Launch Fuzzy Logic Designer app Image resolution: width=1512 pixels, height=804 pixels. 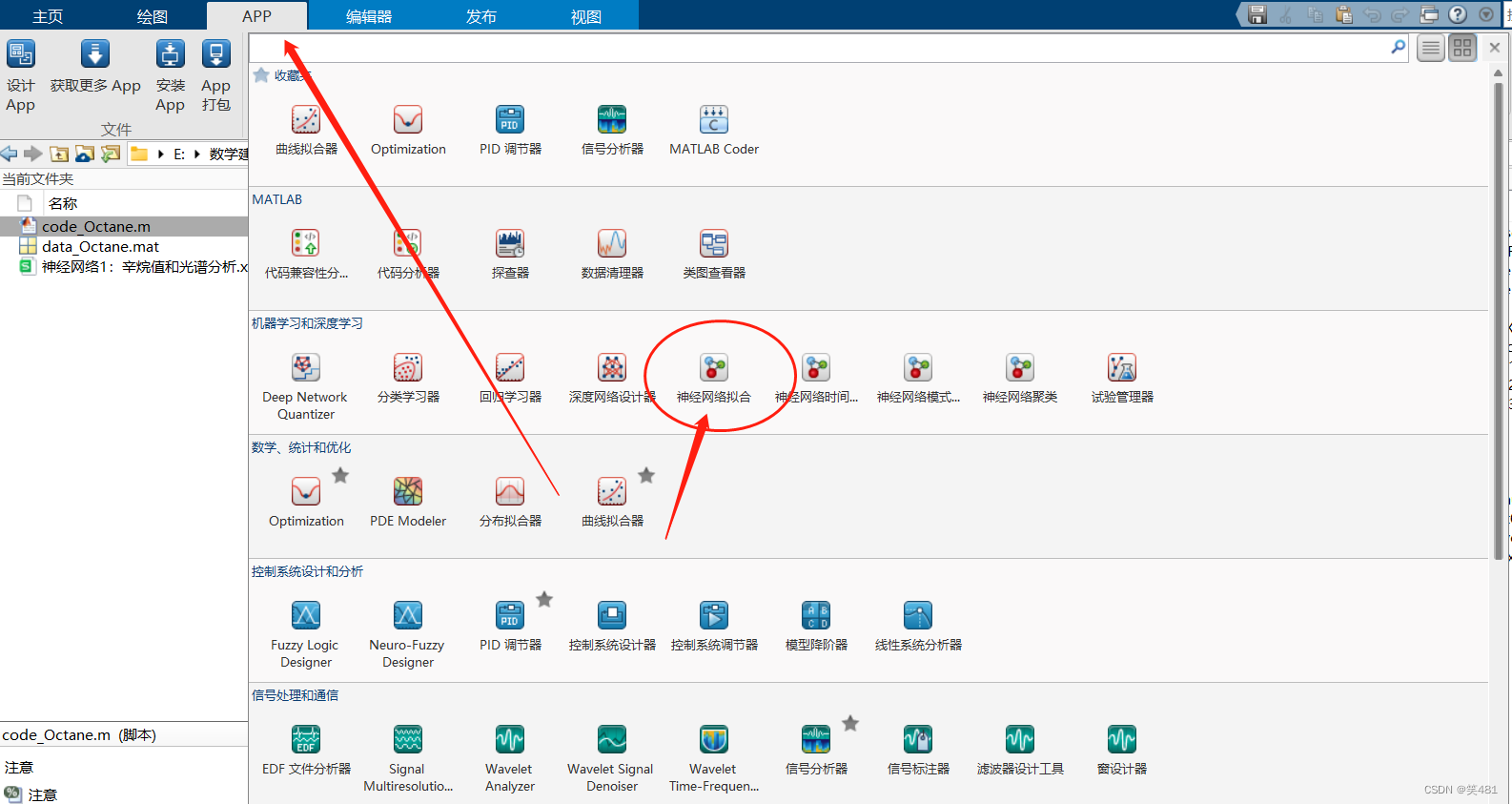(x=305, y=634)
